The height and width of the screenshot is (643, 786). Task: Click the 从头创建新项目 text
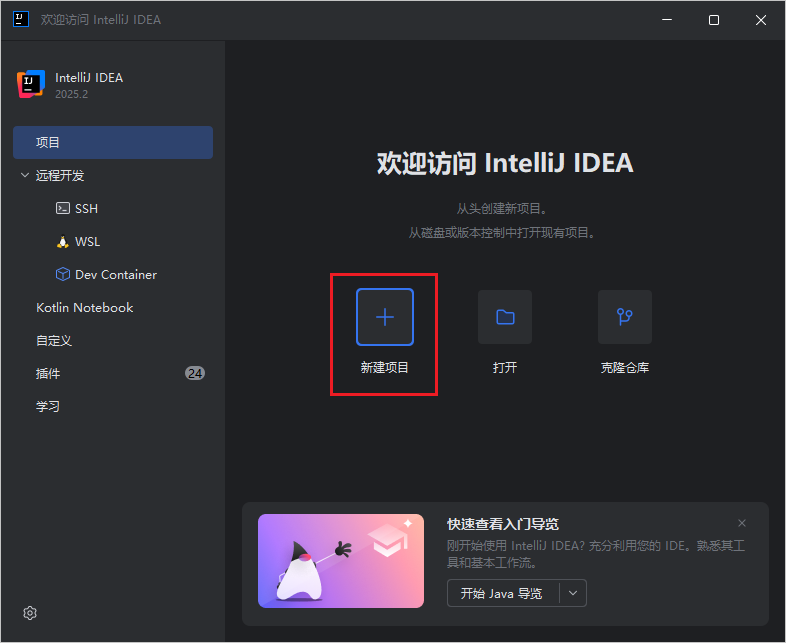[501, 208]
